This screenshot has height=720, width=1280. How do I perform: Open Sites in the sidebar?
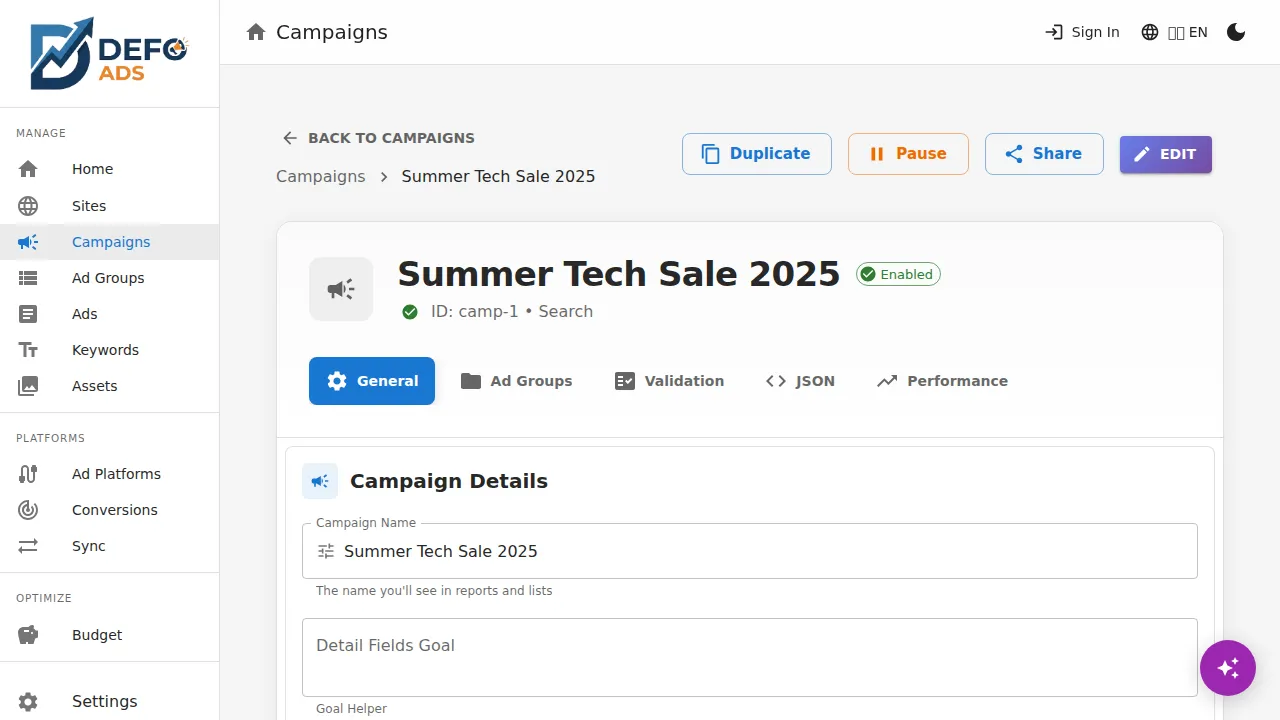pyautogui.click(x=109, y=206)
